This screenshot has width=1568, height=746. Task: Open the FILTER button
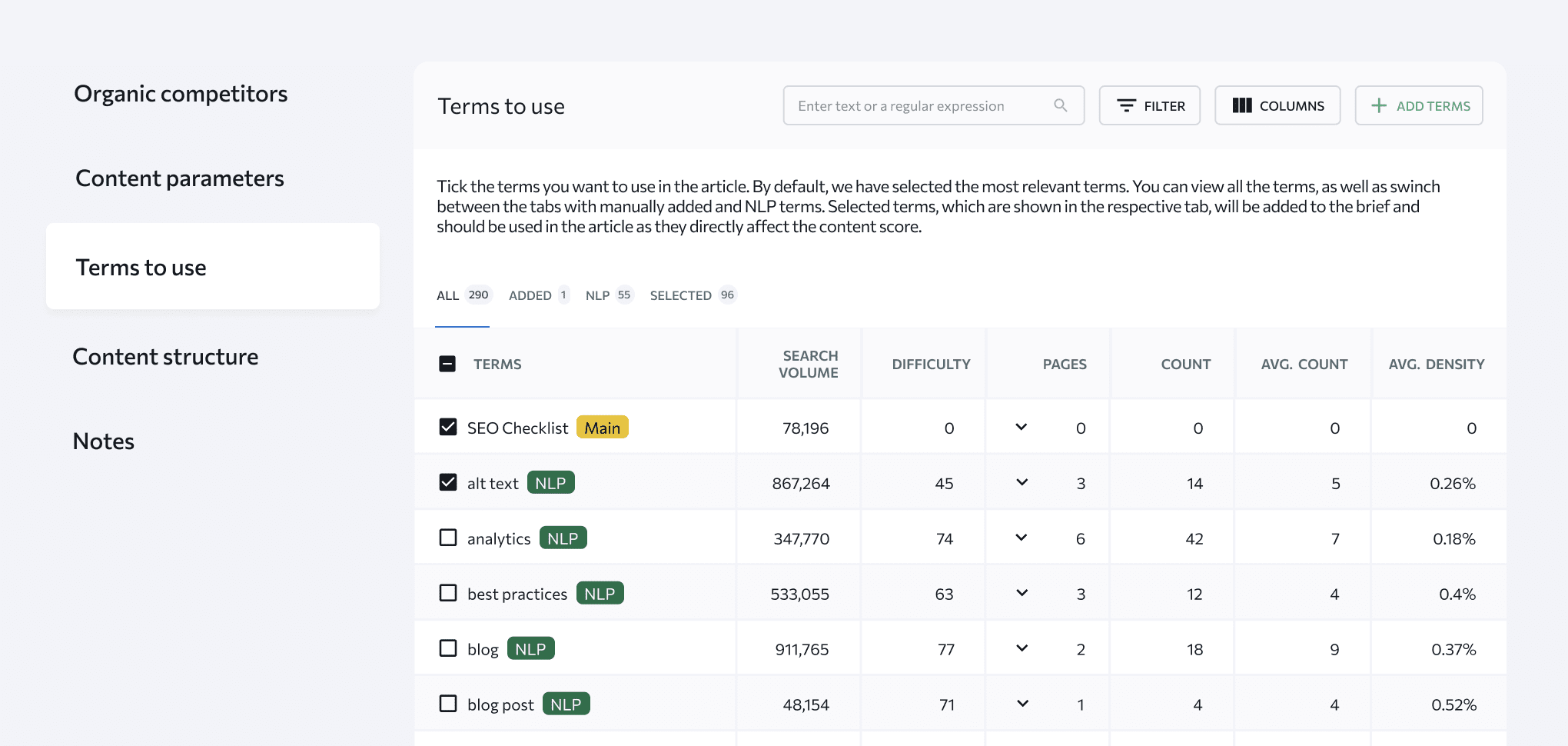click(x=1150, y=105)
